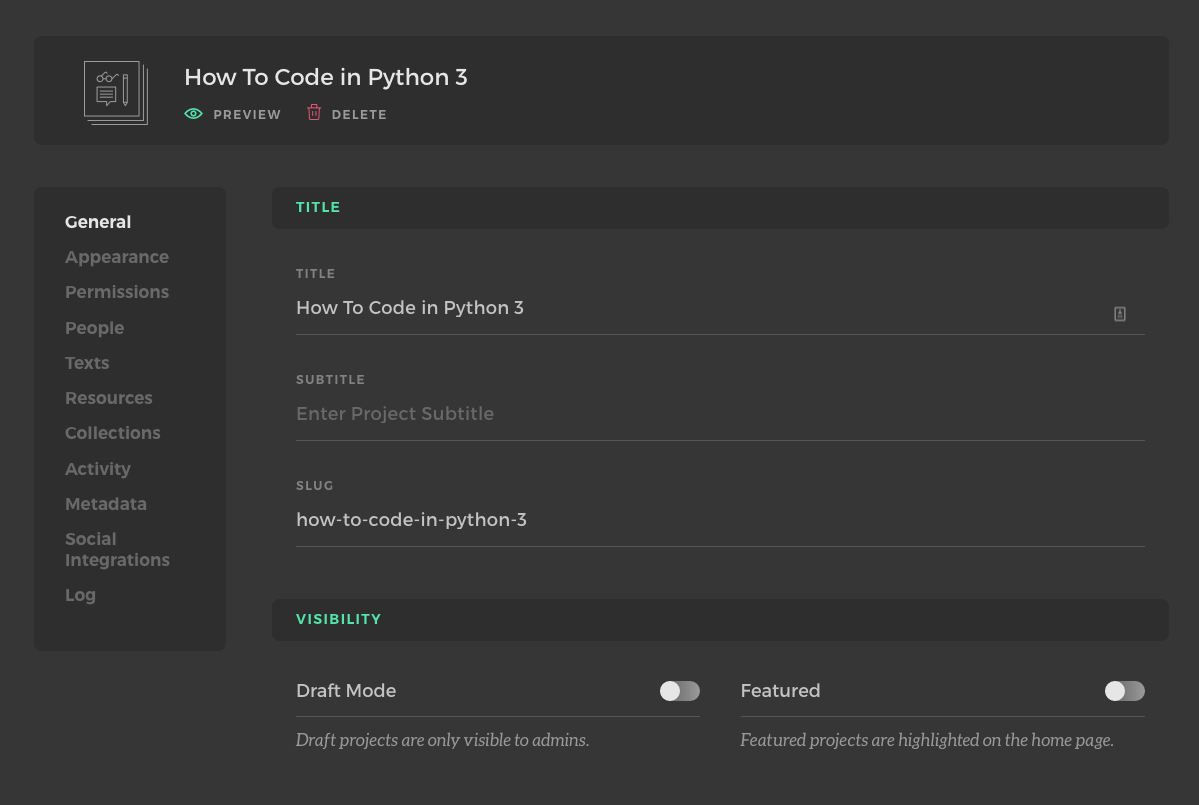Screen dimensions: 1199x805
Task: Open the Appearance section
Action: (117, 257)
